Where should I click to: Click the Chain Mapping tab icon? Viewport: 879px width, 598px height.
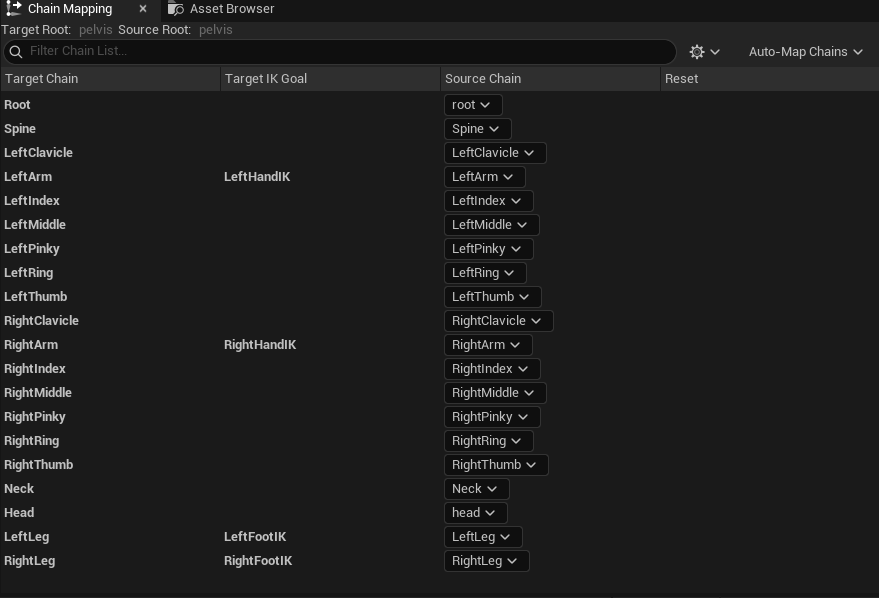click(14, 9)
